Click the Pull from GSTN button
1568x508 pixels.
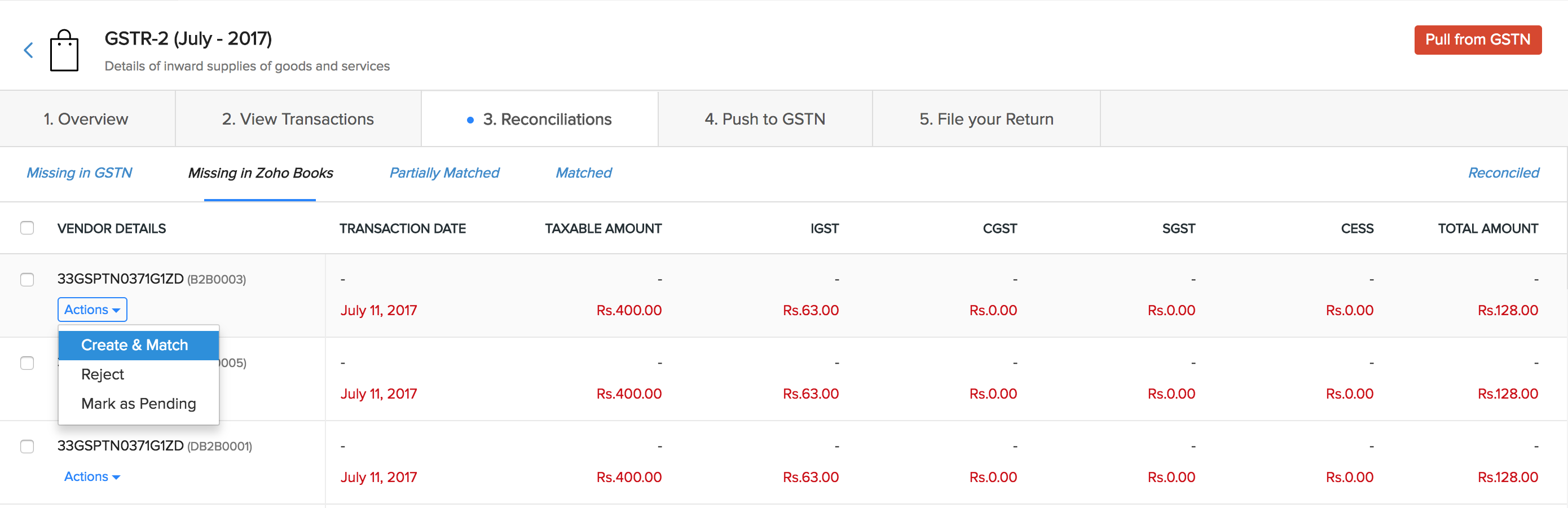(x=1478, y=39)
